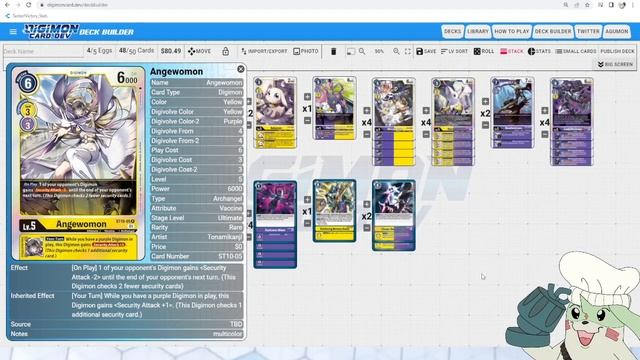Select the blue-bordered yellow option card
Image resolution: width=640 pixels, height=360 pixels.
[334, 211]
